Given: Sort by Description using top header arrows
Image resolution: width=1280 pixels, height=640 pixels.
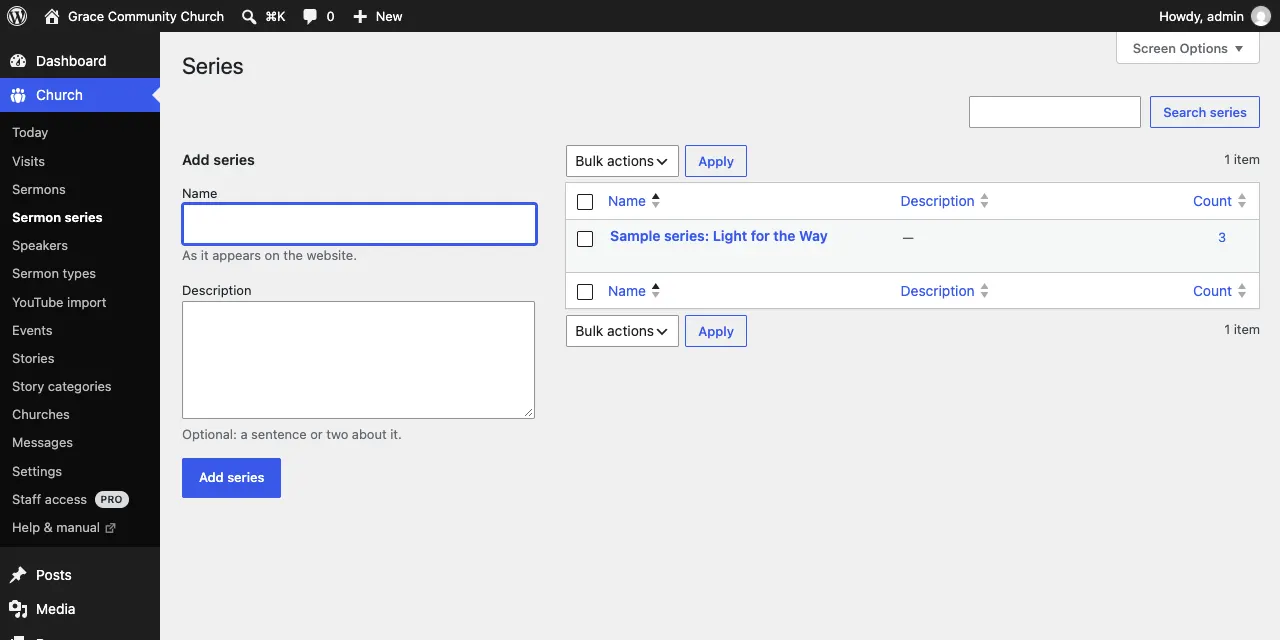Looking at the screenshot, I should (984, 201).
